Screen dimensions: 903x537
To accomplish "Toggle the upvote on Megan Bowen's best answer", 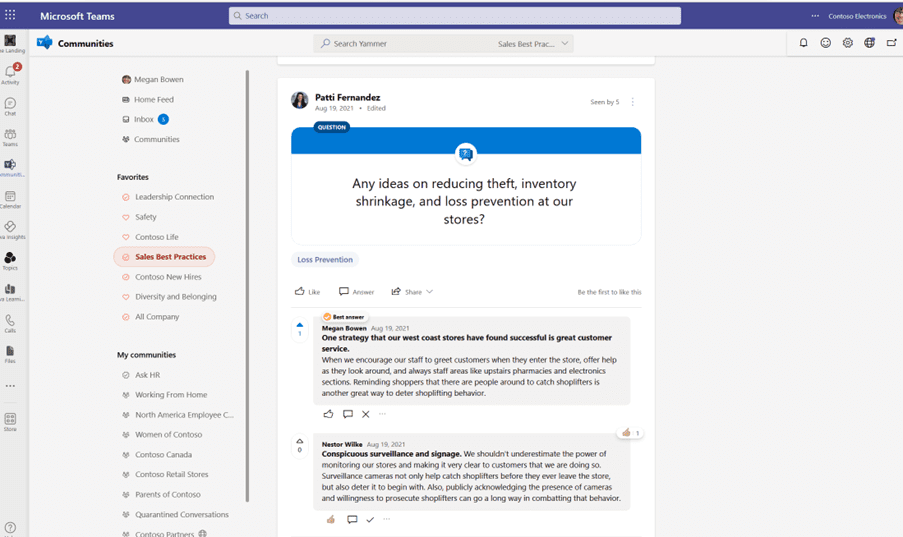I will tap(300, 325).
